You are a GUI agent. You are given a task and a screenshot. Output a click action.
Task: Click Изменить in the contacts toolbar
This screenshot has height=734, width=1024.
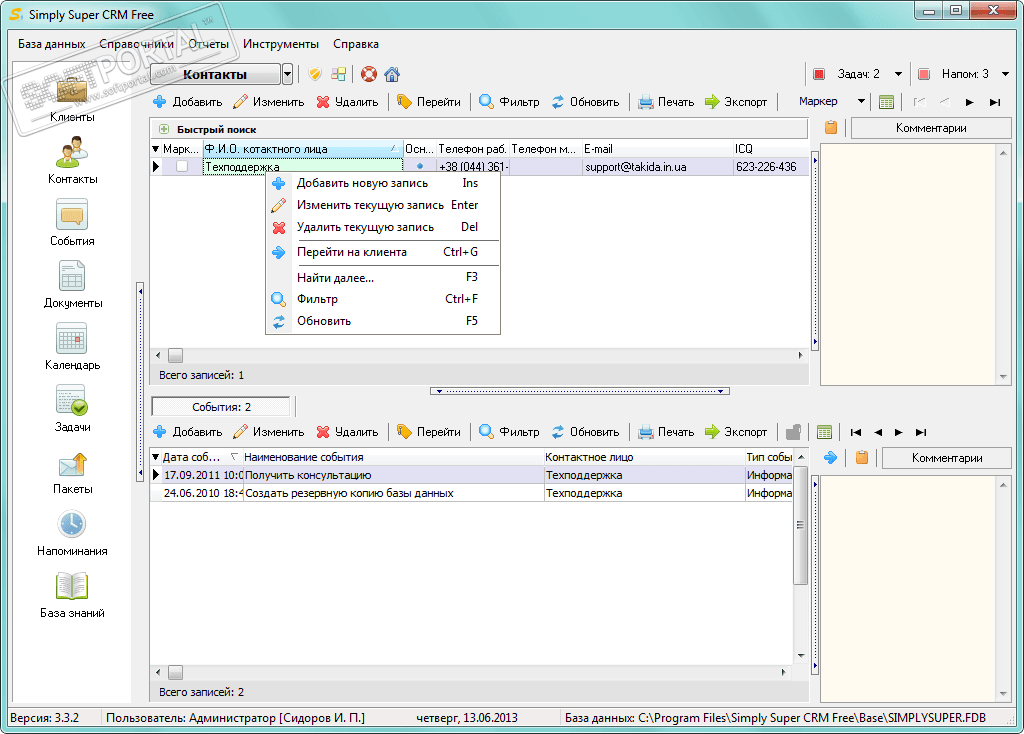coord(268,102)
